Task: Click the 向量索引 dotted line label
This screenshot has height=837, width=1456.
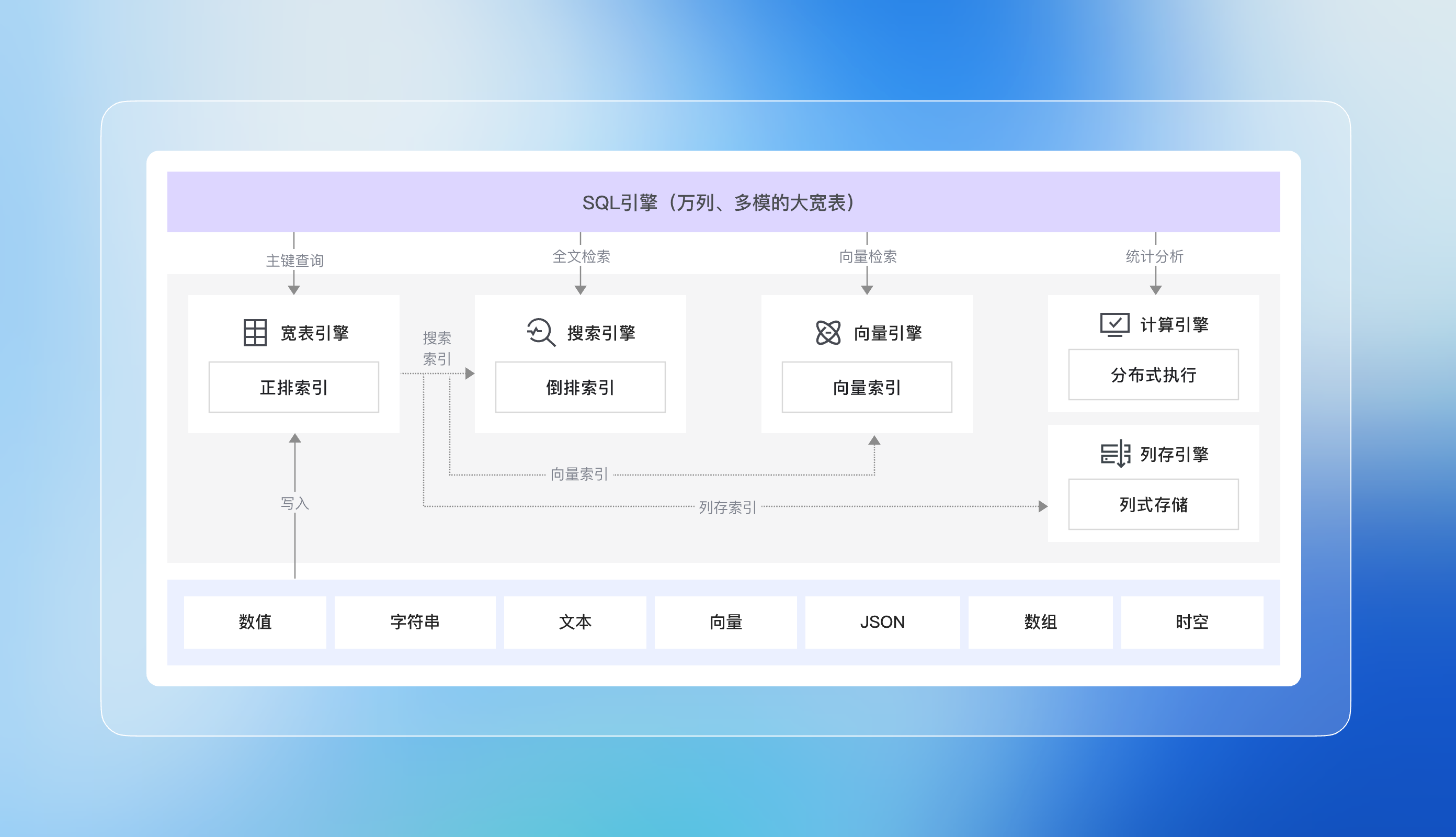Action: coord(579,474)
